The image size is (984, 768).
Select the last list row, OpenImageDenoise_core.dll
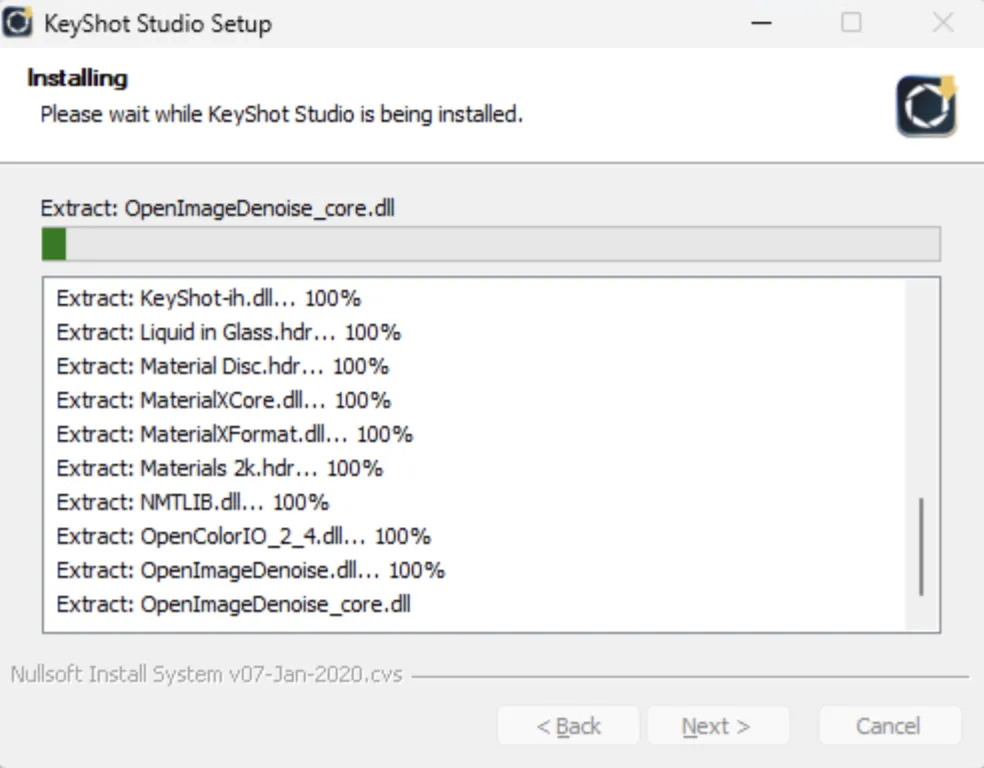click(233, 604)
